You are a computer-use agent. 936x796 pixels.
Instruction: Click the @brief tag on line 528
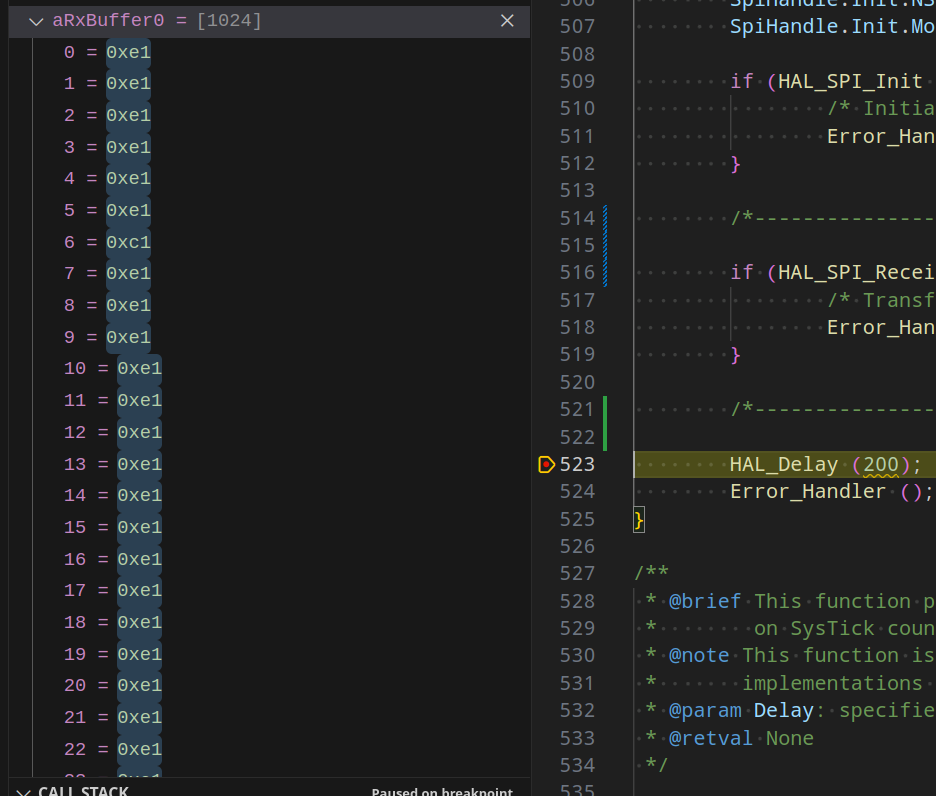point(705,601)
